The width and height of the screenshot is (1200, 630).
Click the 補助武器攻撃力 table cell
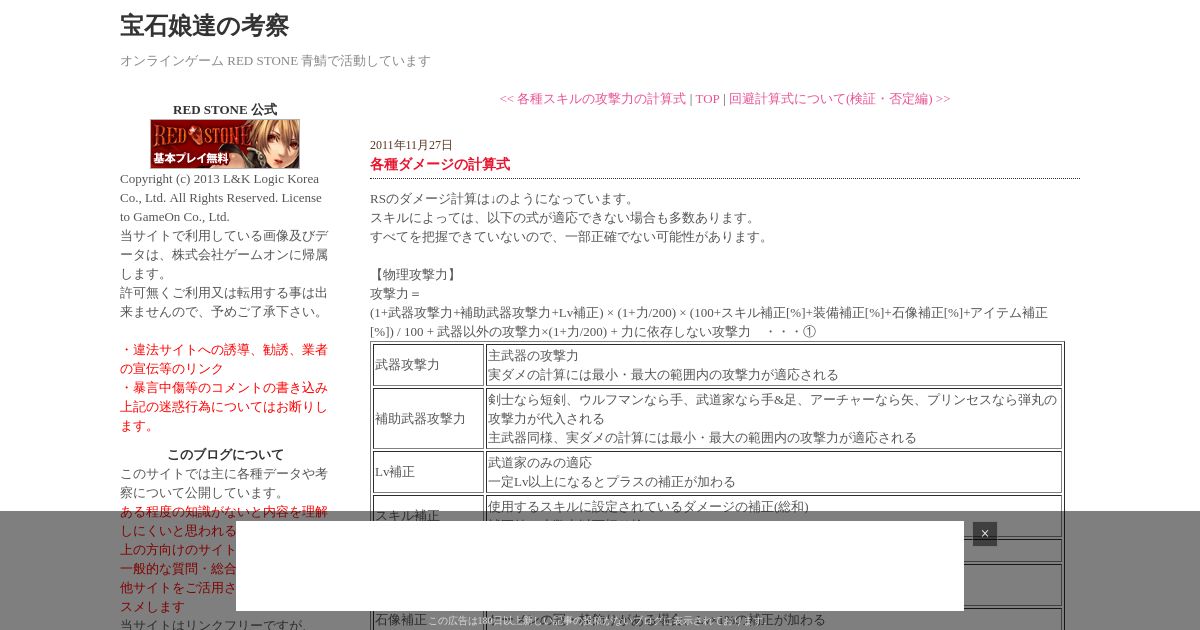(x=428, y=419)
